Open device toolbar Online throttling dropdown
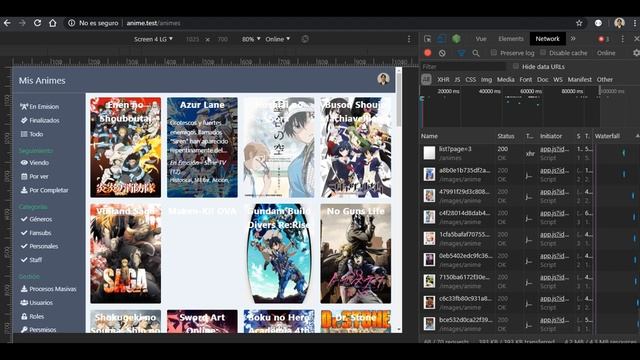This screenshot has height=360, width=640. click(278, 39)
